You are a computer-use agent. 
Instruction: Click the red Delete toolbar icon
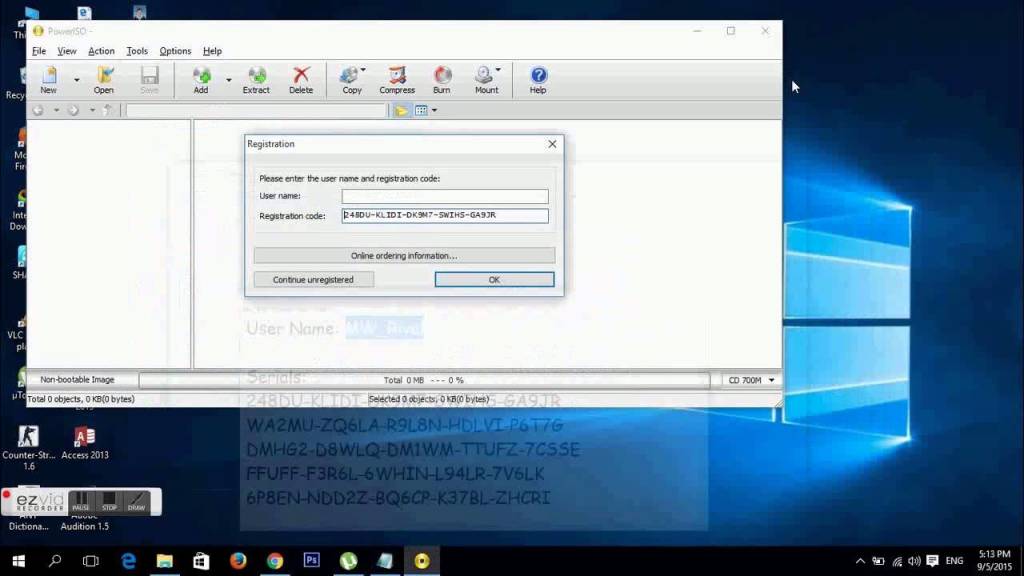tap(301, 80)
